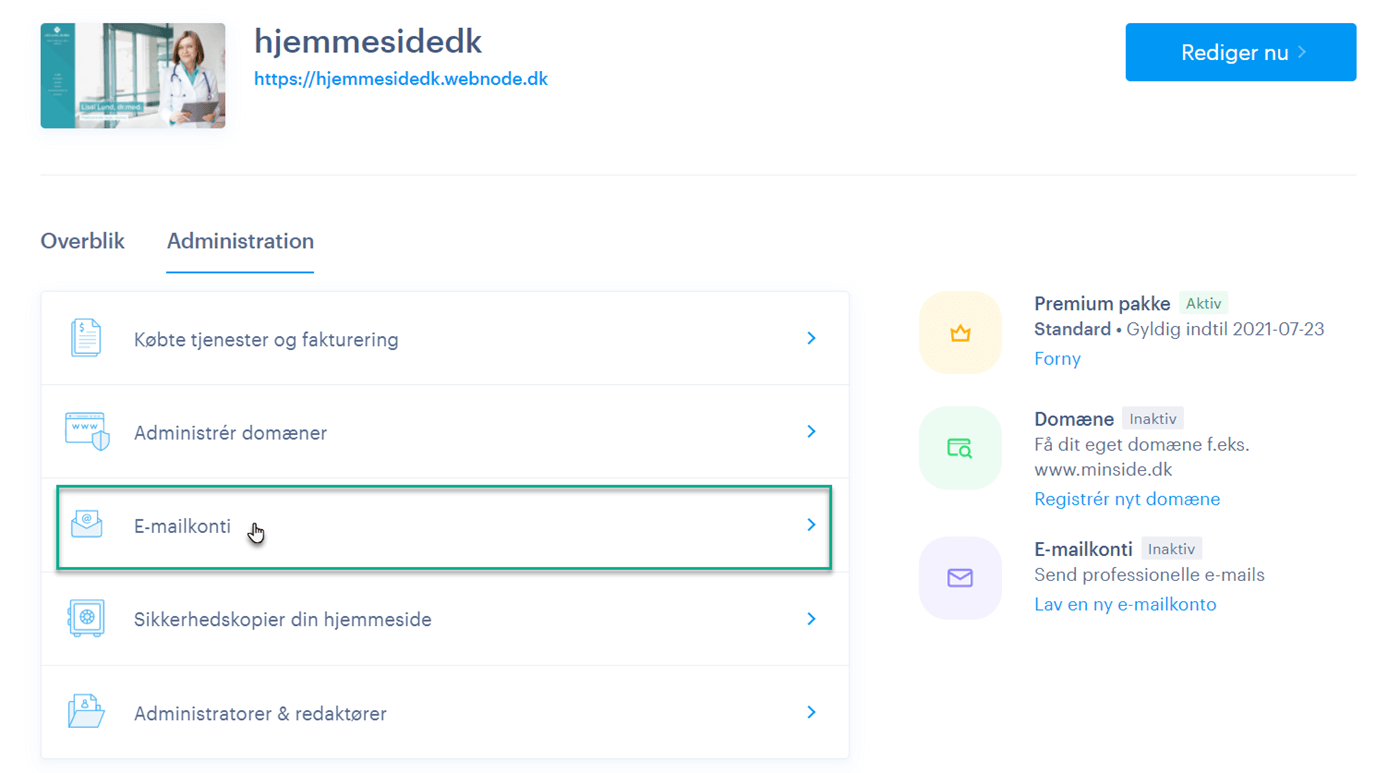1400x773 pixels.
Task: Click the green Domæne search icon
Action: (x=960, y=448)
